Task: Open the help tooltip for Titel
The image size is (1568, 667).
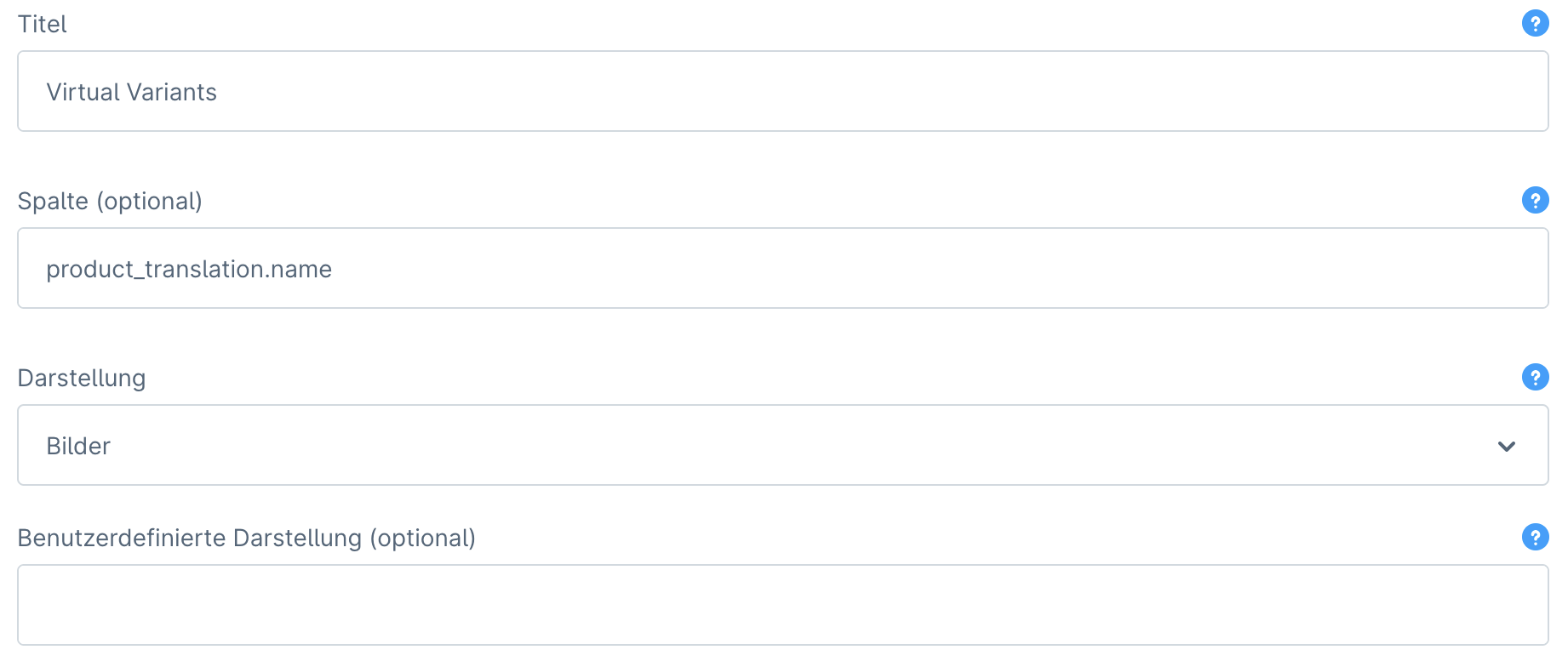Action: pos(1535,23)
